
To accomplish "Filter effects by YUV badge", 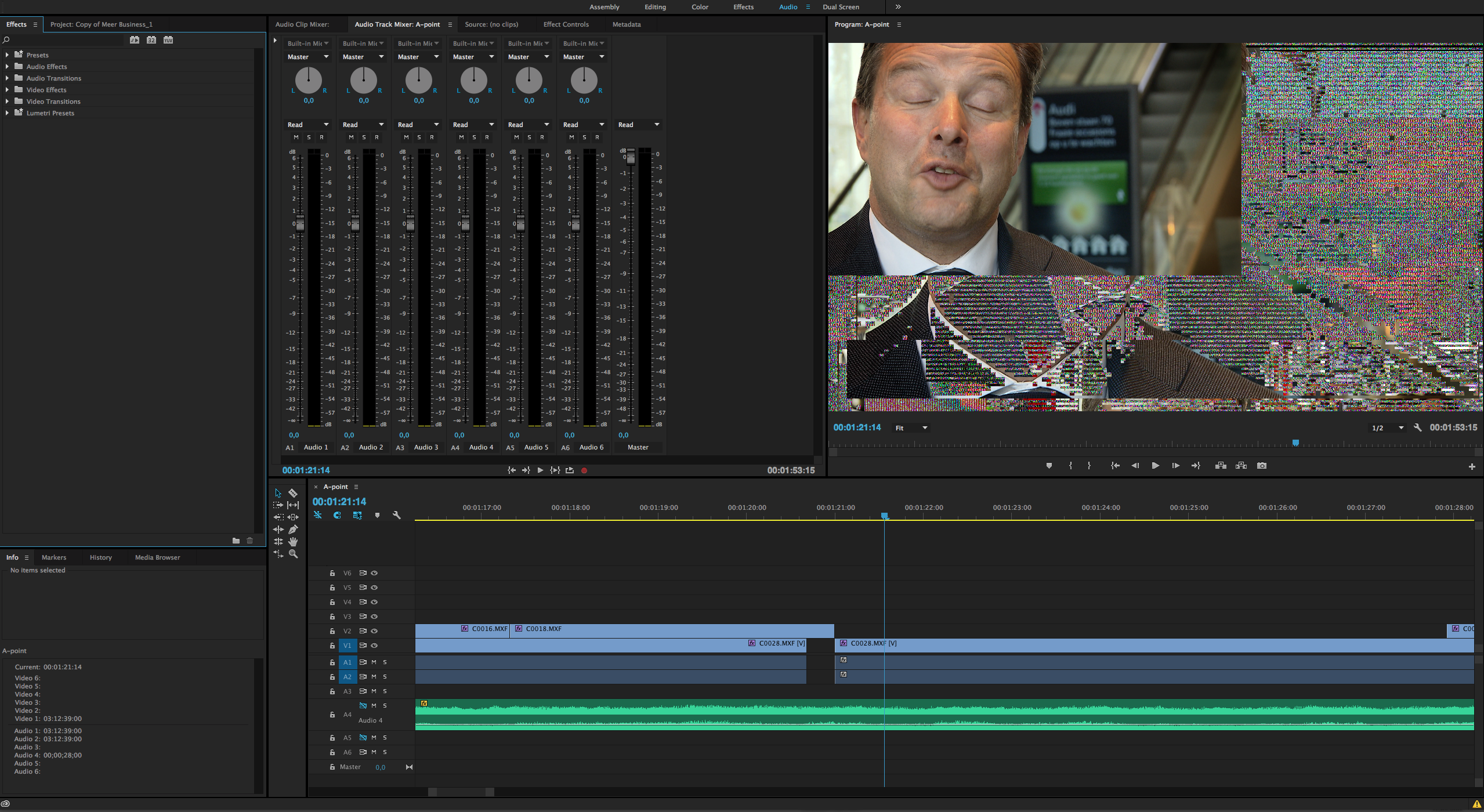I will pos(168,40).
